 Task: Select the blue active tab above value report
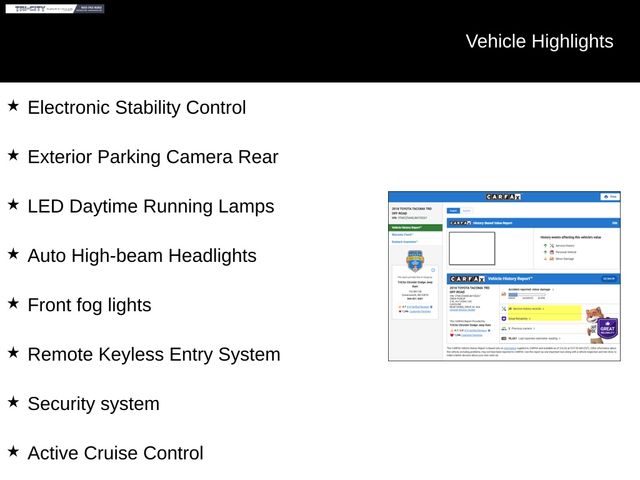(x=452, y=211)
